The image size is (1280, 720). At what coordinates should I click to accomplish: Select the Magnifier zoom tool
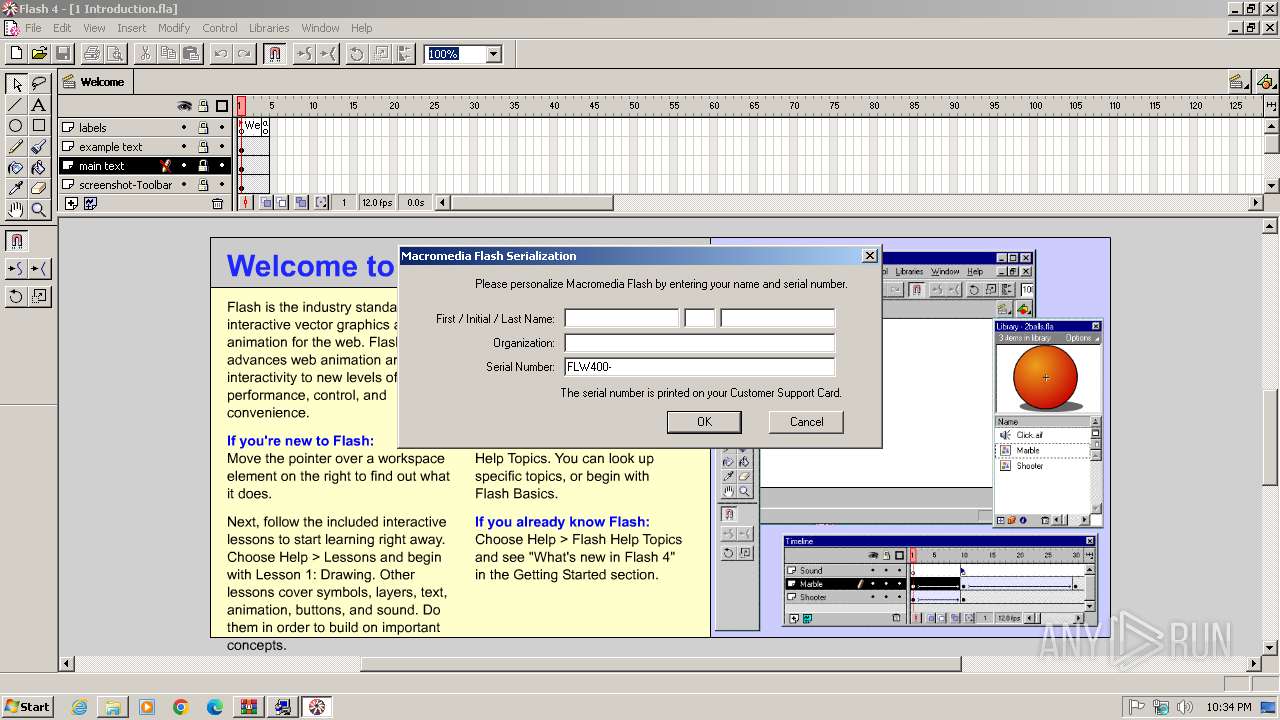coord(38,209)
